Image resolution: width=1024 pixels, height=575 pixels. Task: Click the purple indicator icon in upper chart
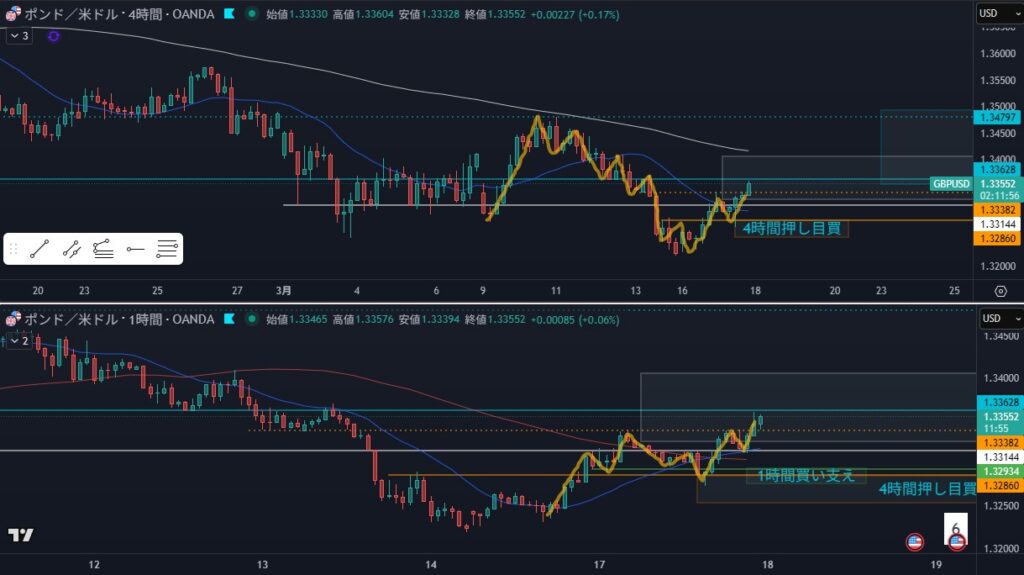pos(53,35)
